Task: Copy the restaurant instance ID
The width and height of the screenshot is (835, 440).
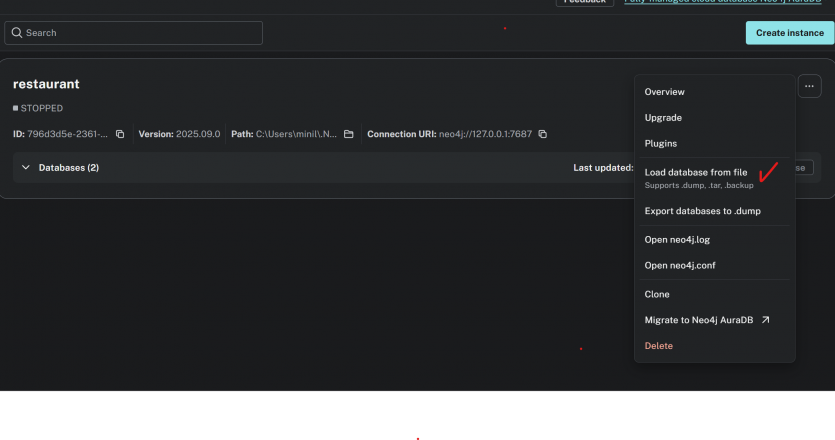Action: [x=120, y=134]
